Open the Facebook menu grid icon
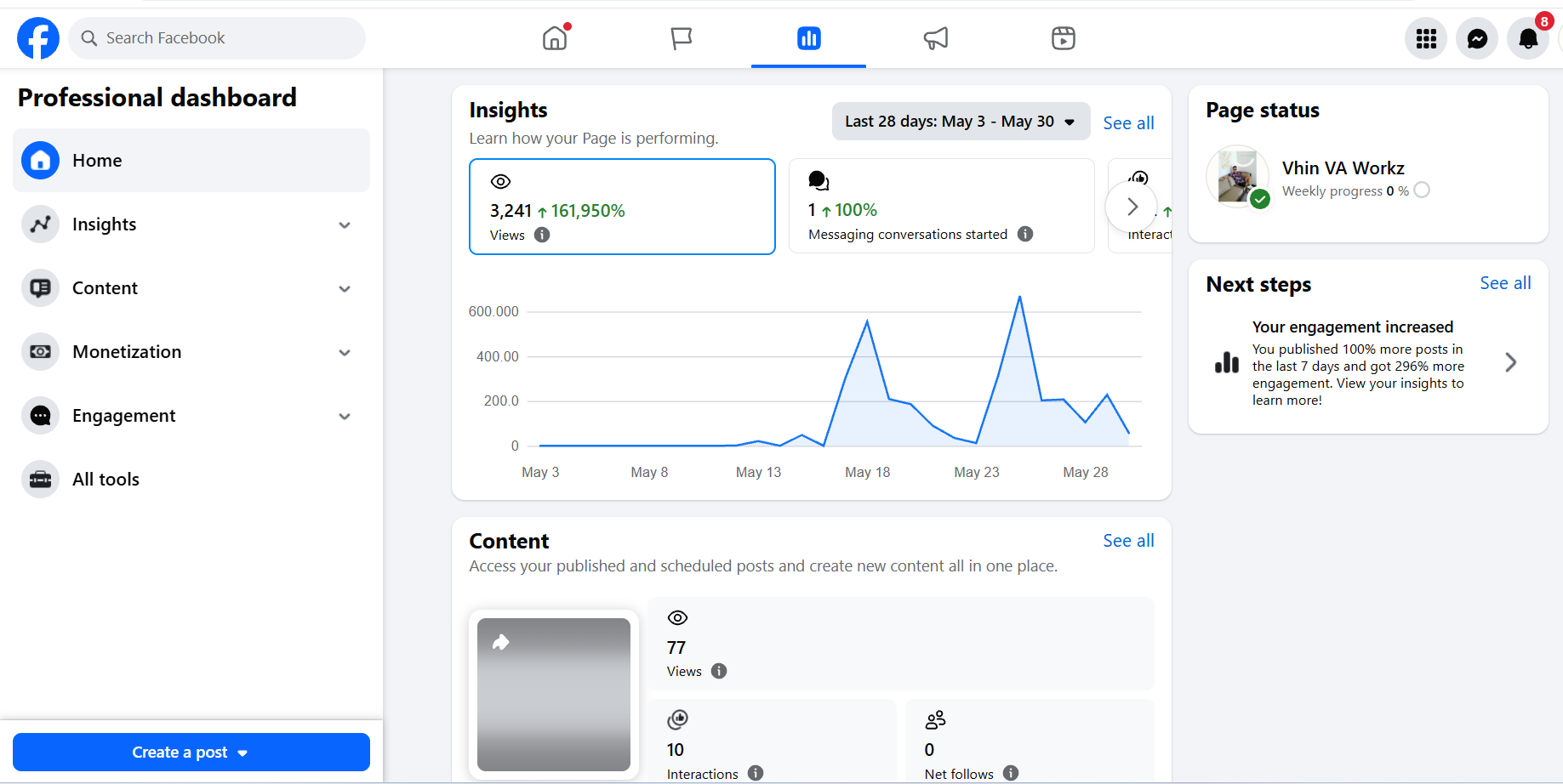 pyautogui.click(x=1426, y=38)
